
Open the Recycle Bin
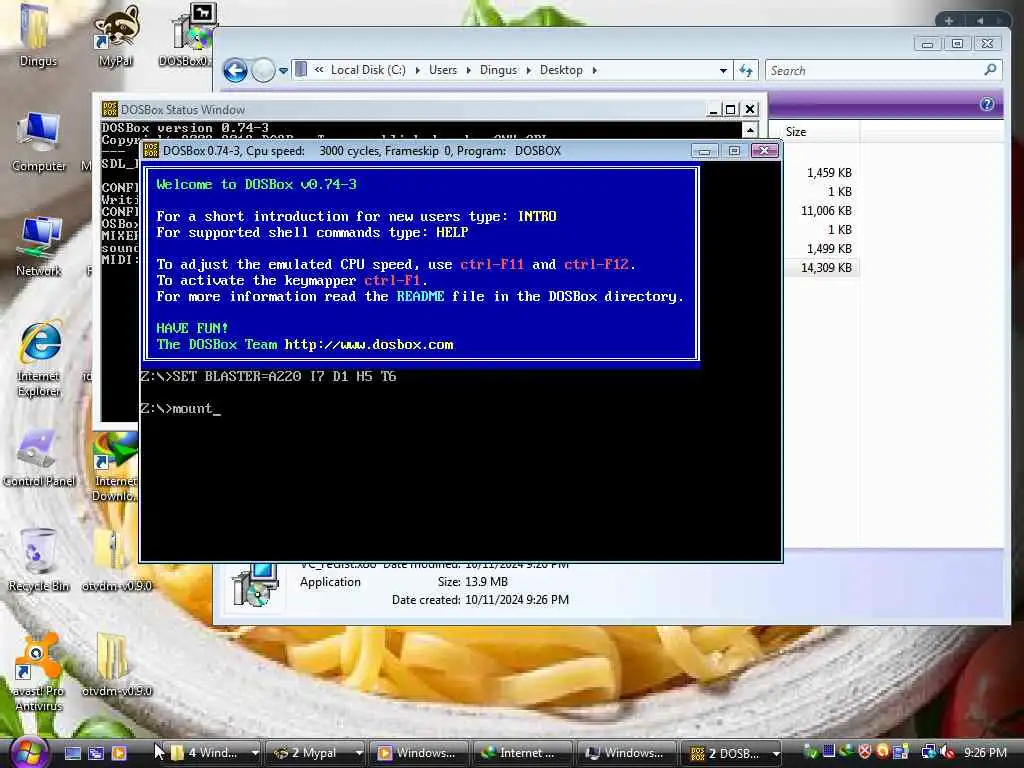[x=39, y=560]
